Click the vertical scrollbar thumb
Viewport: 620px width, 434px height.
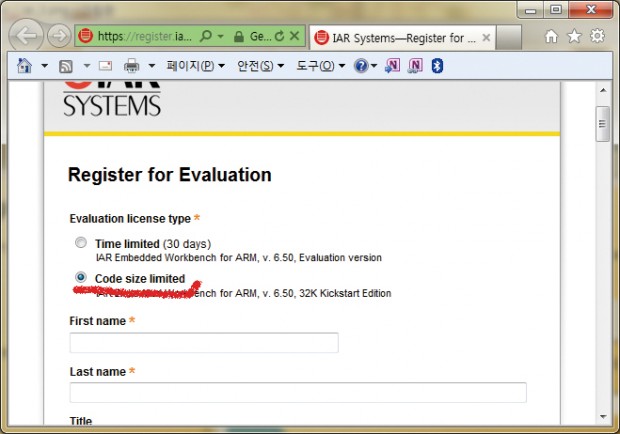click(x=603, y=124)
